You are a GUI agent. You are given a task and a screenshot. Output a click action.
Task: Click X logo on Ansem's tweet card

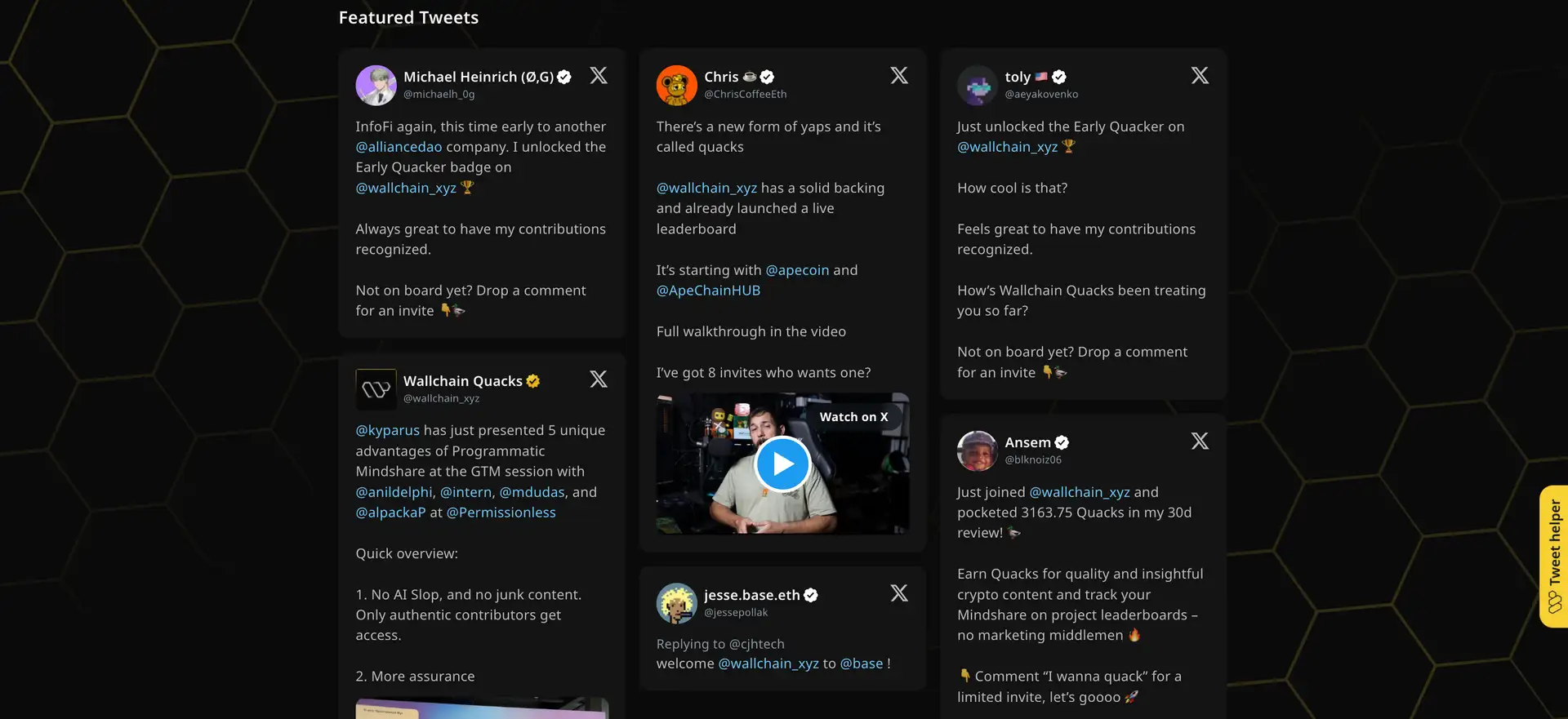tap(1199, 442)
